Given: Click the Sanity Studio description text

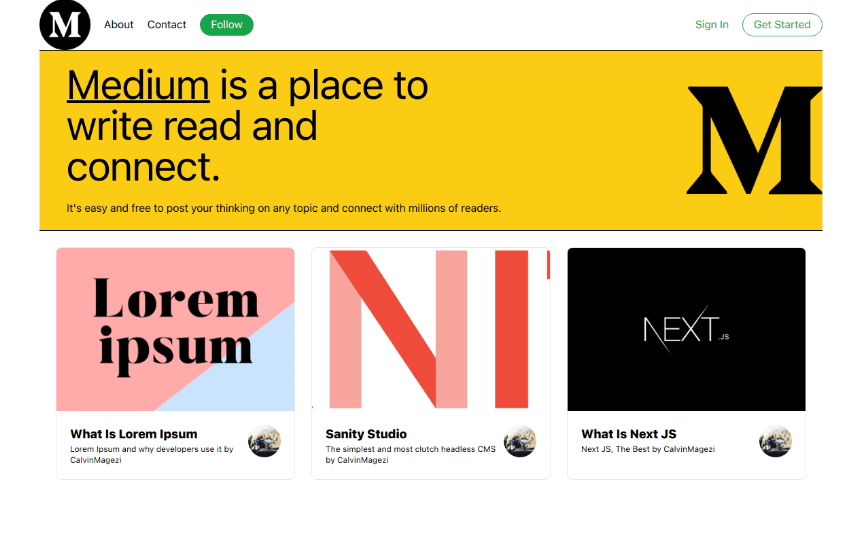Looking at the screenshot, I should 410,454.
